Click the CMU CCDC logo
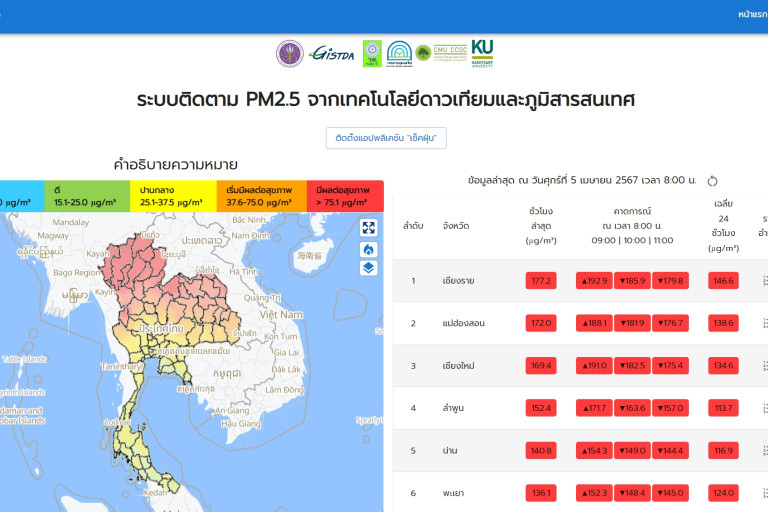This screenshot has width=768, height=512. coord(441,53)
